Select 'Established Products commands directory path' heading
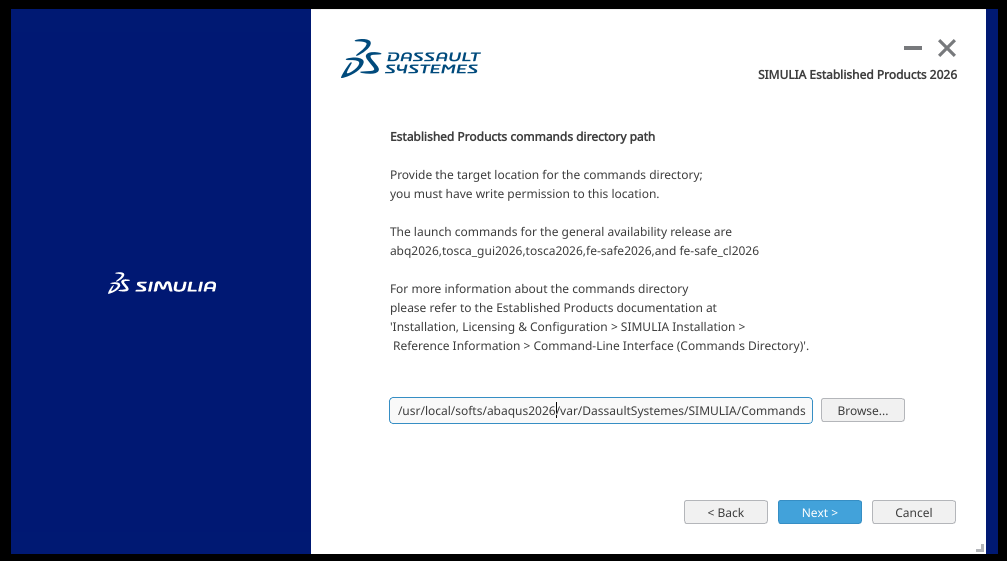Viewport: 1007px width, 561px height. [522, 137]
